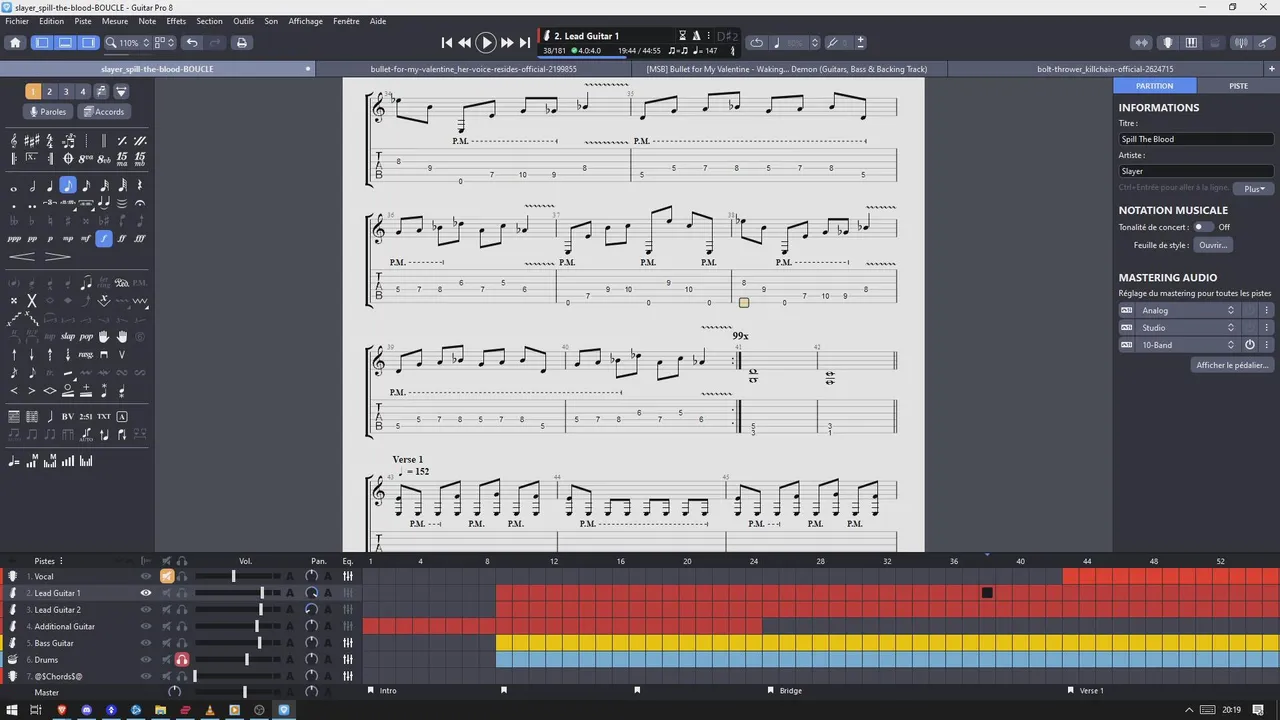This screenshot has width=1280, height=720.
Task: Jump to last bar with skip-to-end button
Action: [525, 43]
